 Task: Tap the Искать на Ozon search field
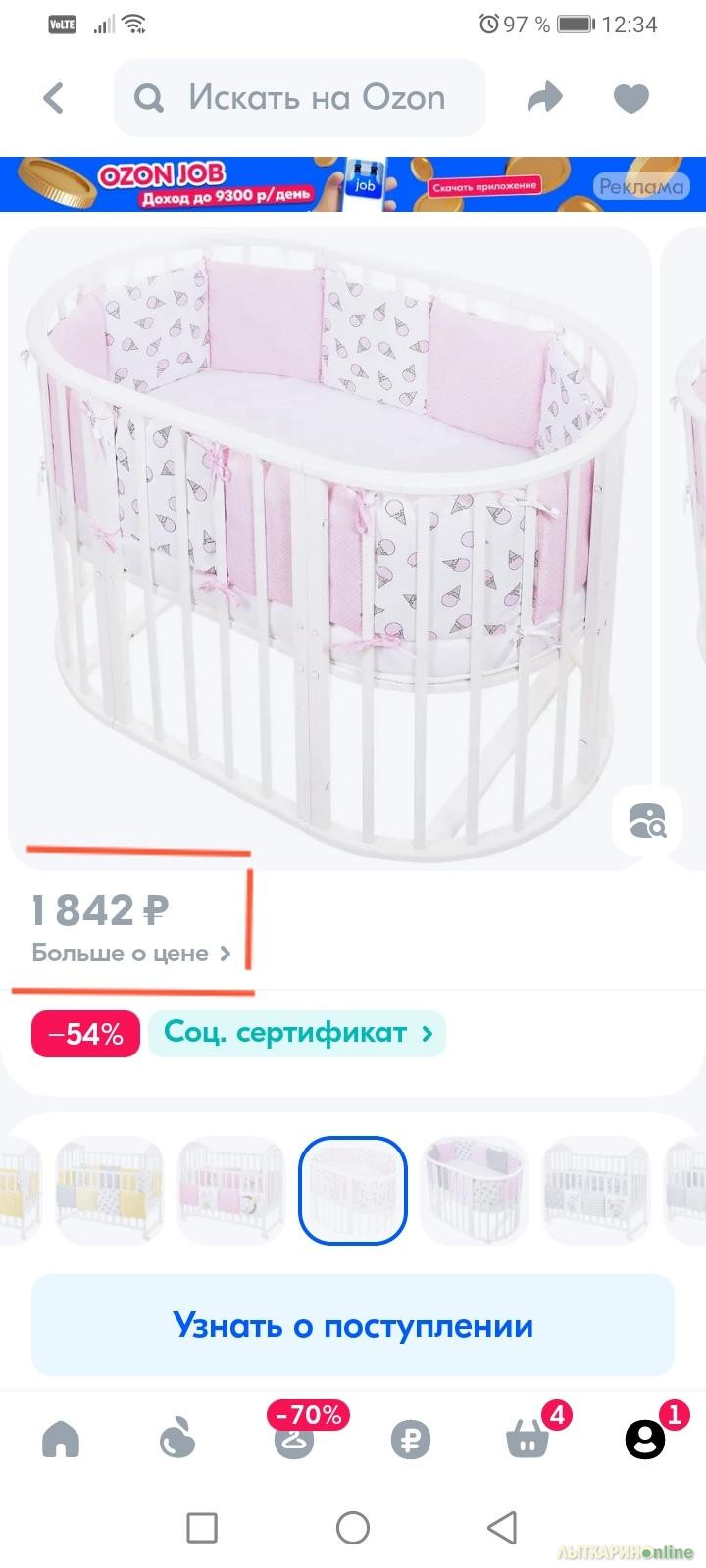[x=300, y=98]
